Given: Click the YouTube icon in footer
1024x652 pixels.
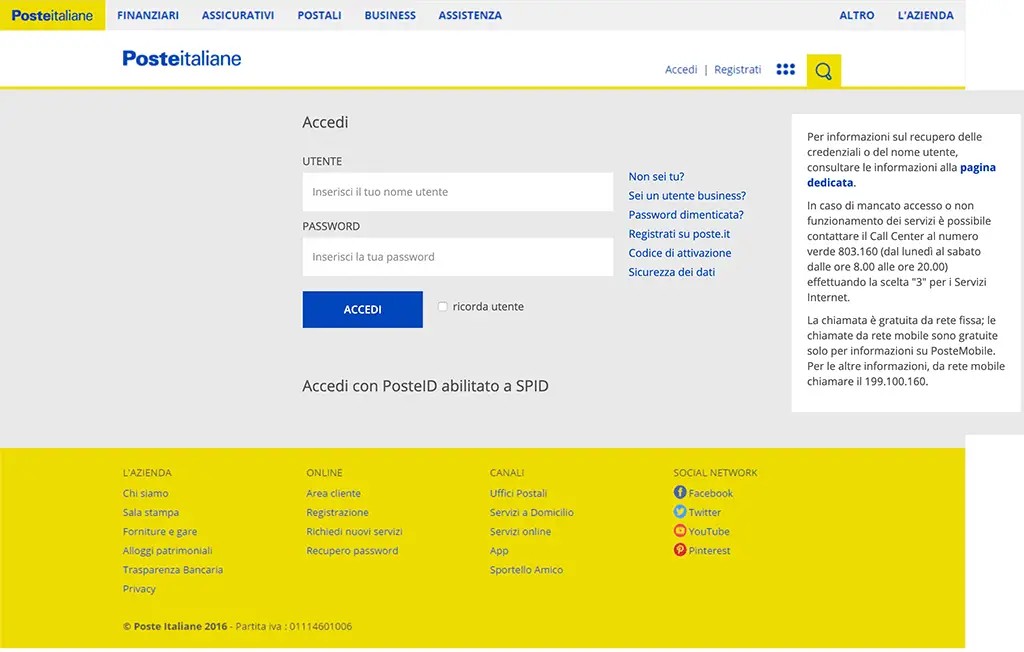Looking at the screenshot, I should 680,530.
